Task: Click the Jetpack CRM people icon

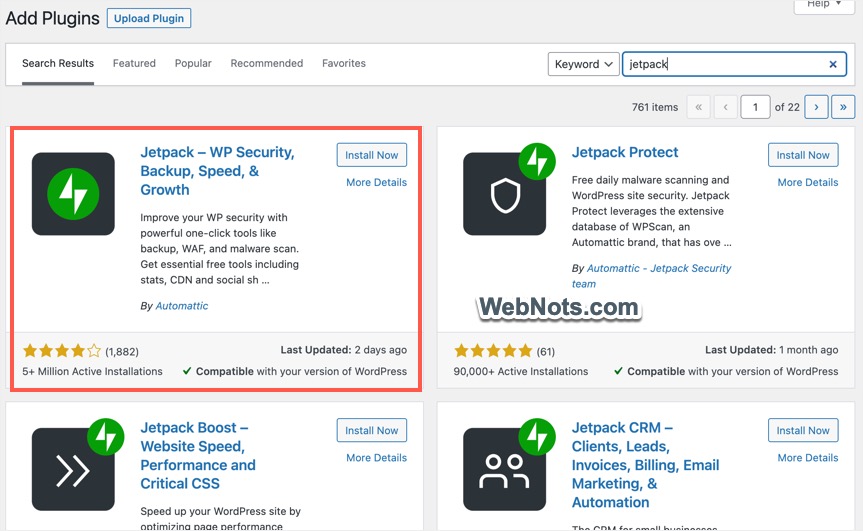Action: tap(505, 469)
